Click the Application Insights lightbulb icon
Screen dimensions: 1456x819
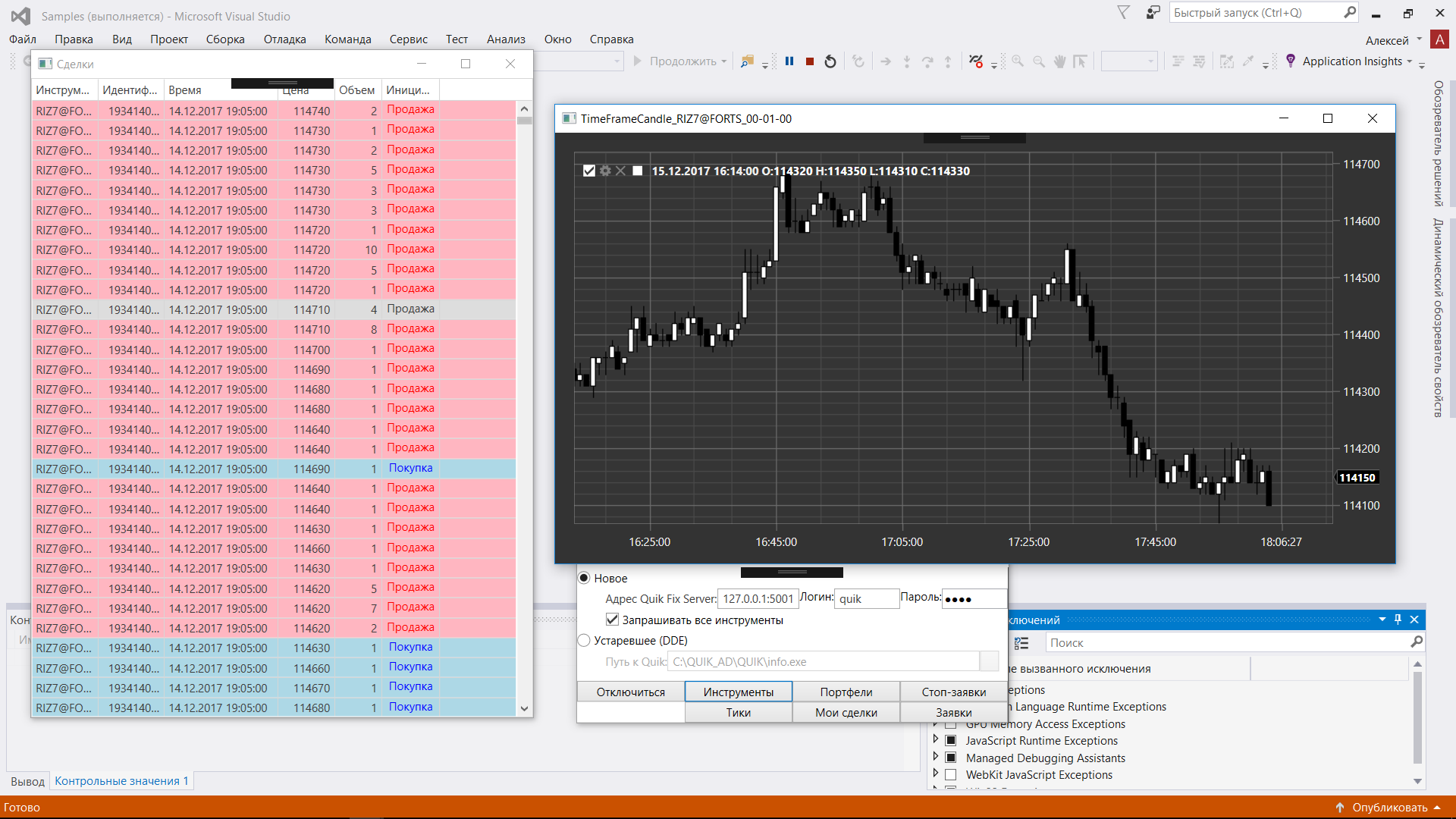[x=1291, y=61]
